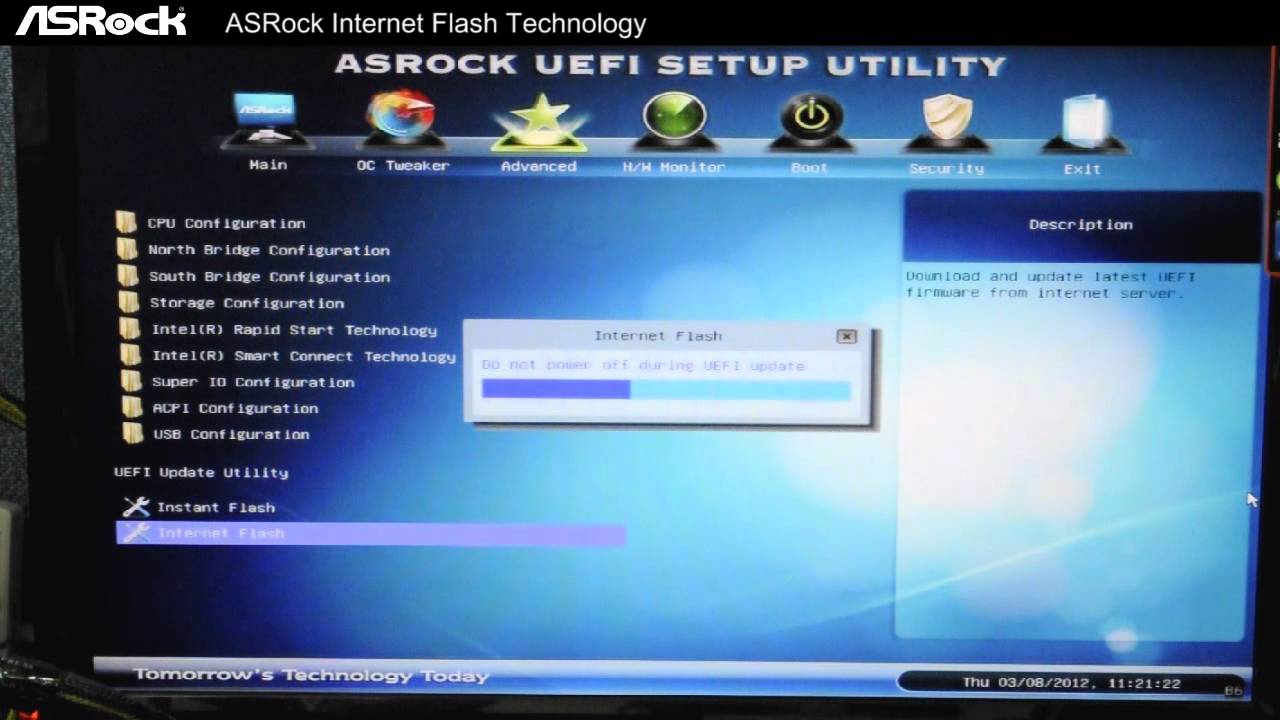Open Intel(R) Smart Connect Technology settings

point(304,356)
